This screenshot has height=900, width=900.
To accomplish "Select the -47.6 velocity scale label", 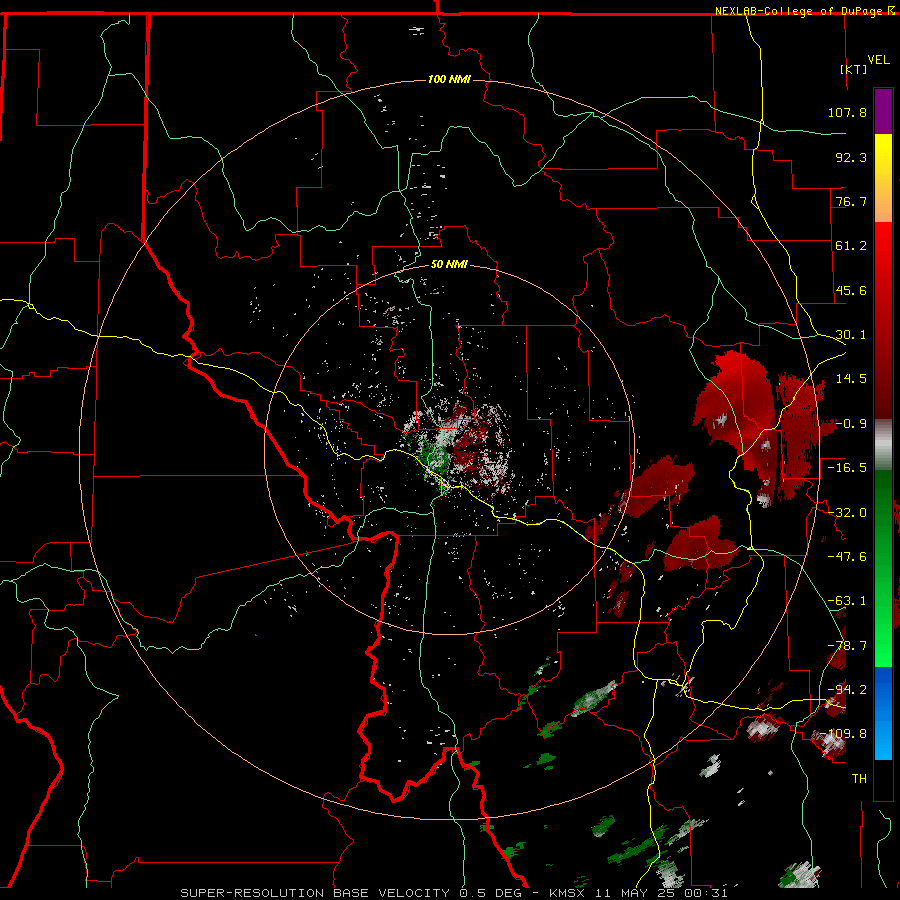I will click(x=847, y=557).
